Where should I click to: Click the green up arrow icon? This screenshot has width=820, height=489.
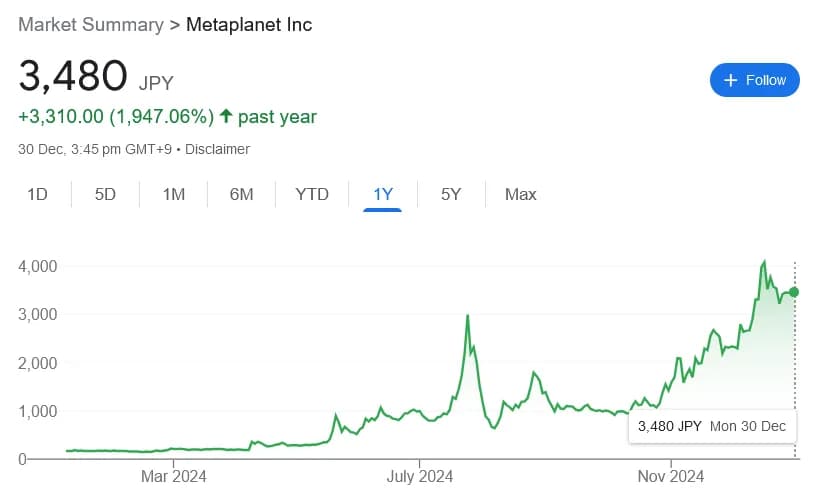(x=225, y=117)
